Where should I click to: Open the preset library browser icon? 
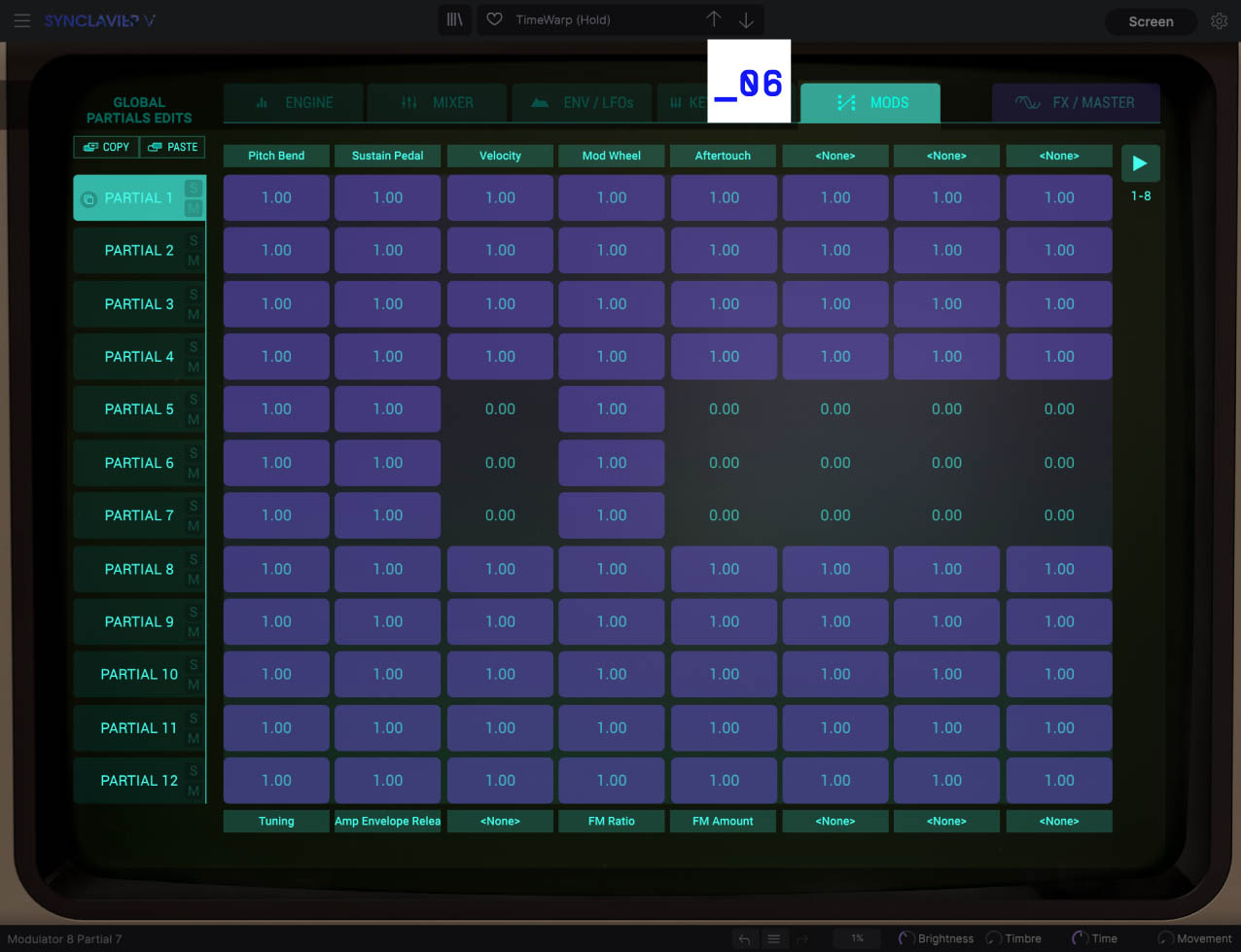454,19
